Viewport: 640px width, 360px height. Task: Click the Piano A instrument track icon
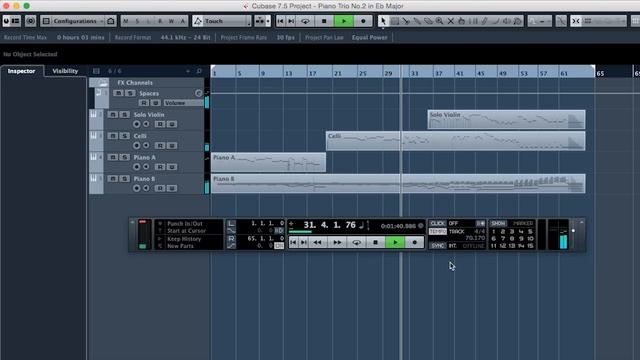tap(93, 157)
